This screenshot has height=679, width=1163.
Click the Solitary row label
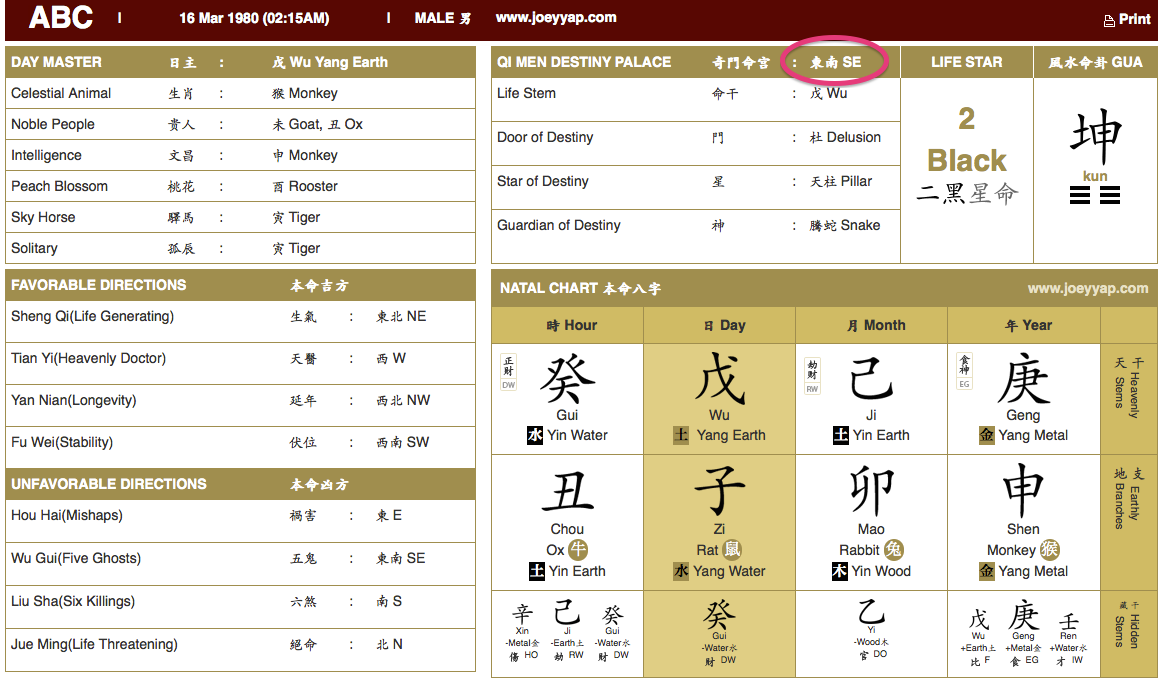pos(34,249)
